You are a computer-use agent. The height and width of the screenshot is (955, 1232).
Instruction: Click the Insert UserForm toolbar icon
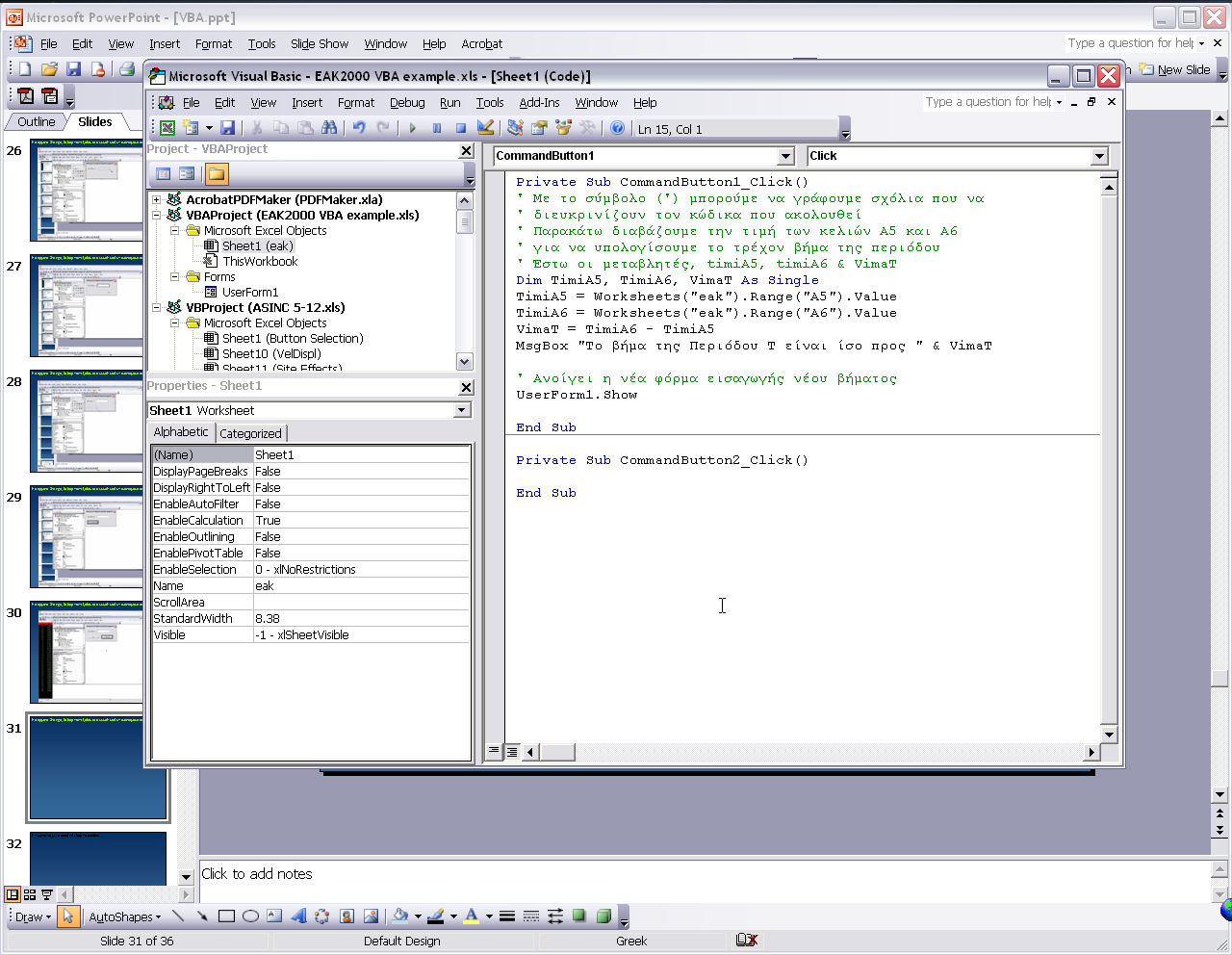pyautogui.click(x=190, y=128)
